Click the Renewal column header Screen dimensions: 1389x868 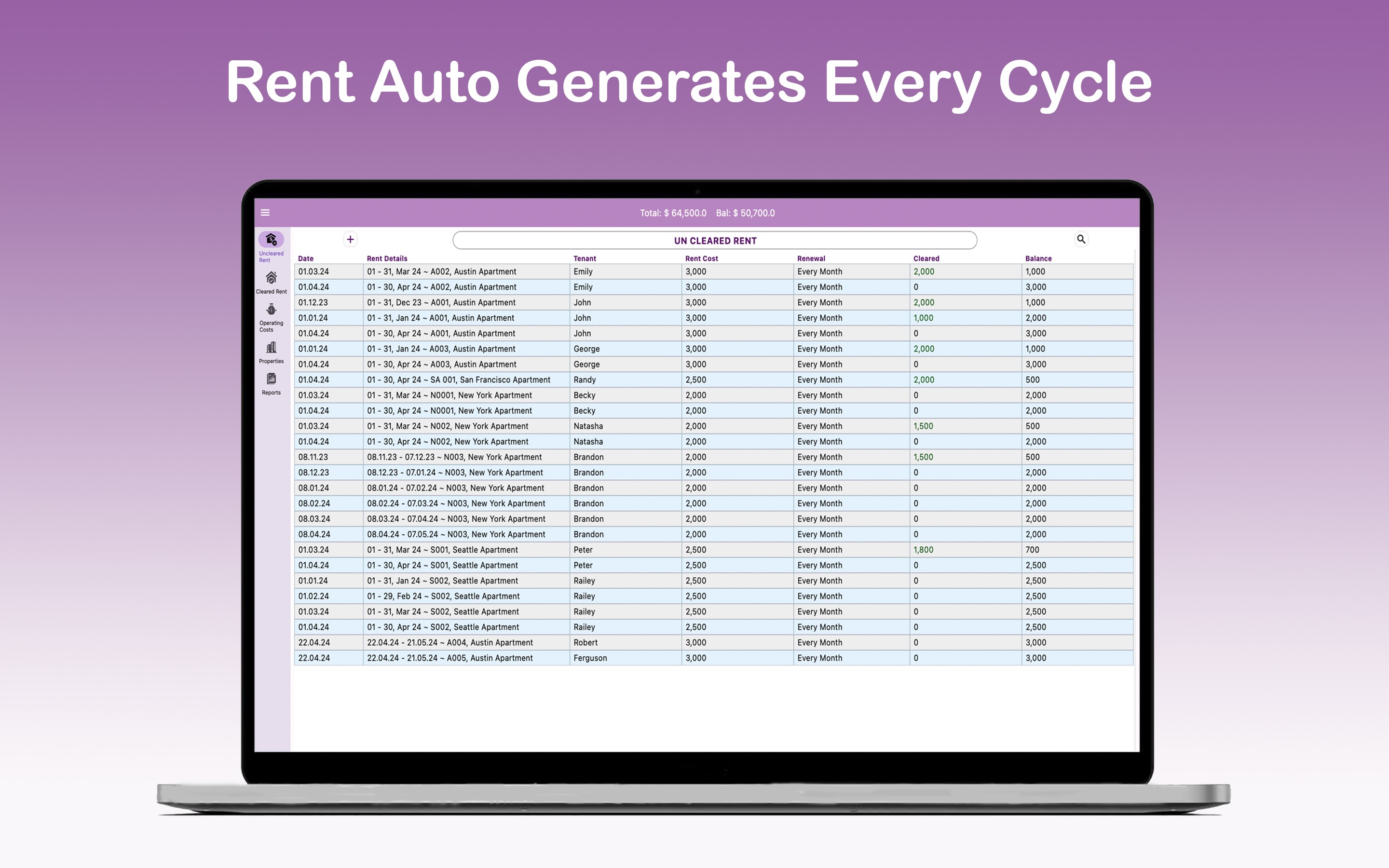point(810,258)
